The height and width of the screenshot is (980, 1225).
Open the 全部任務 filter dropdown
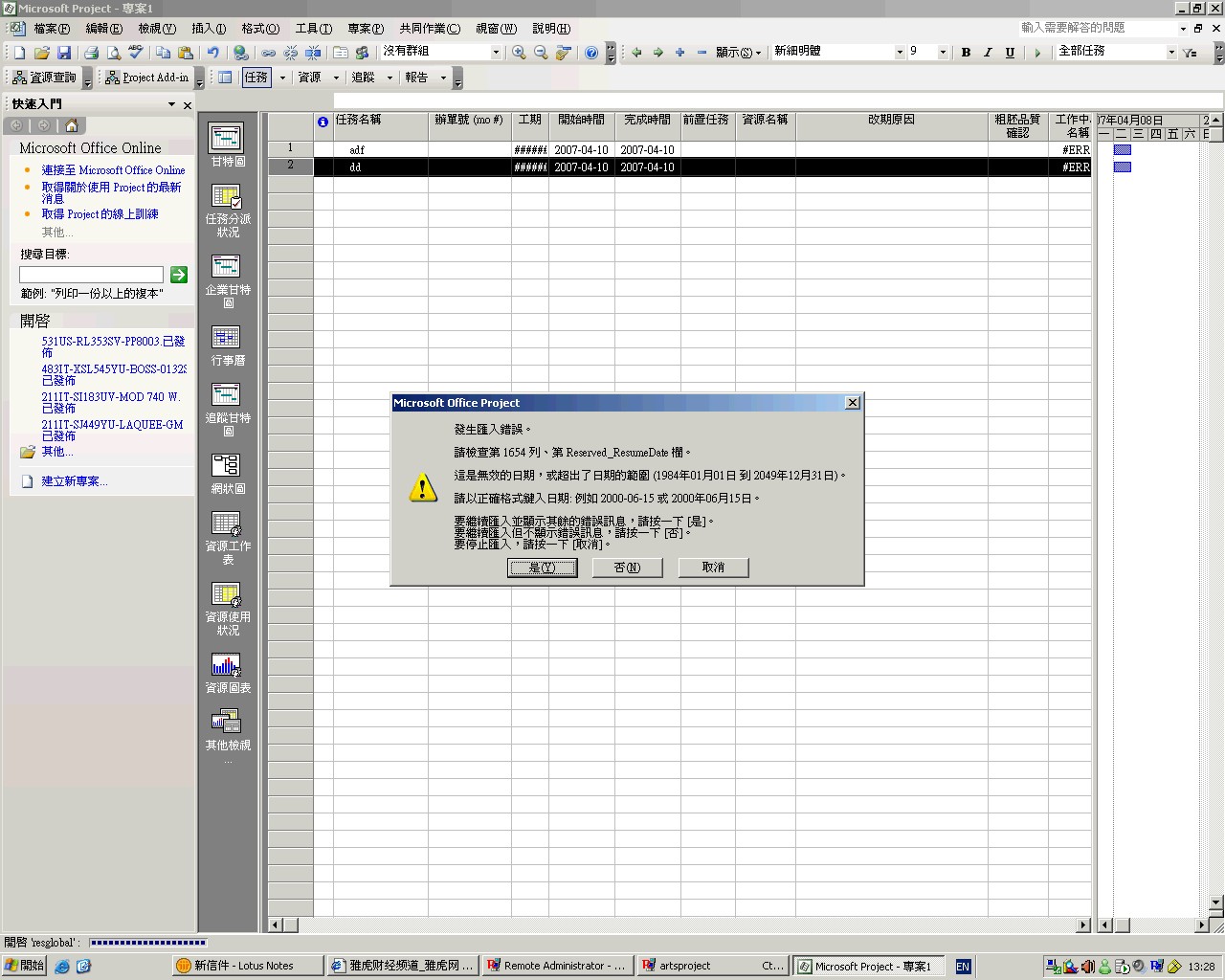coord(1171,53)
